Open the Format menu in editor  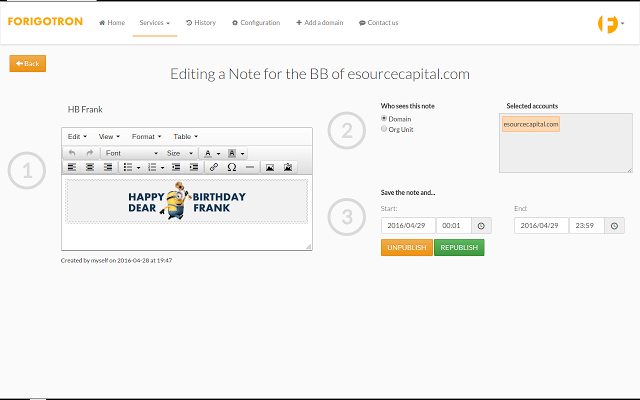(x=146, y=136)
